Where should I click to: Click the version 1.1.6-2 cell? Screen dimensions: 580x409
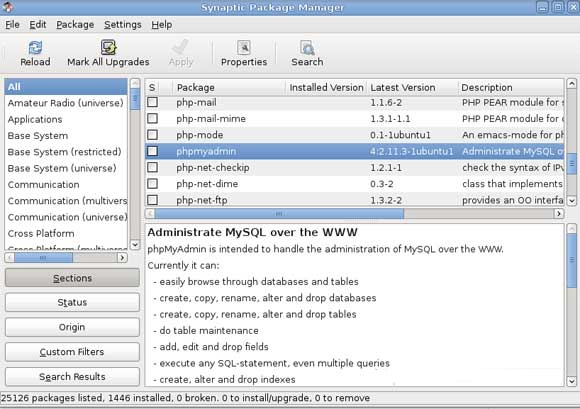(x=386, y=102)
